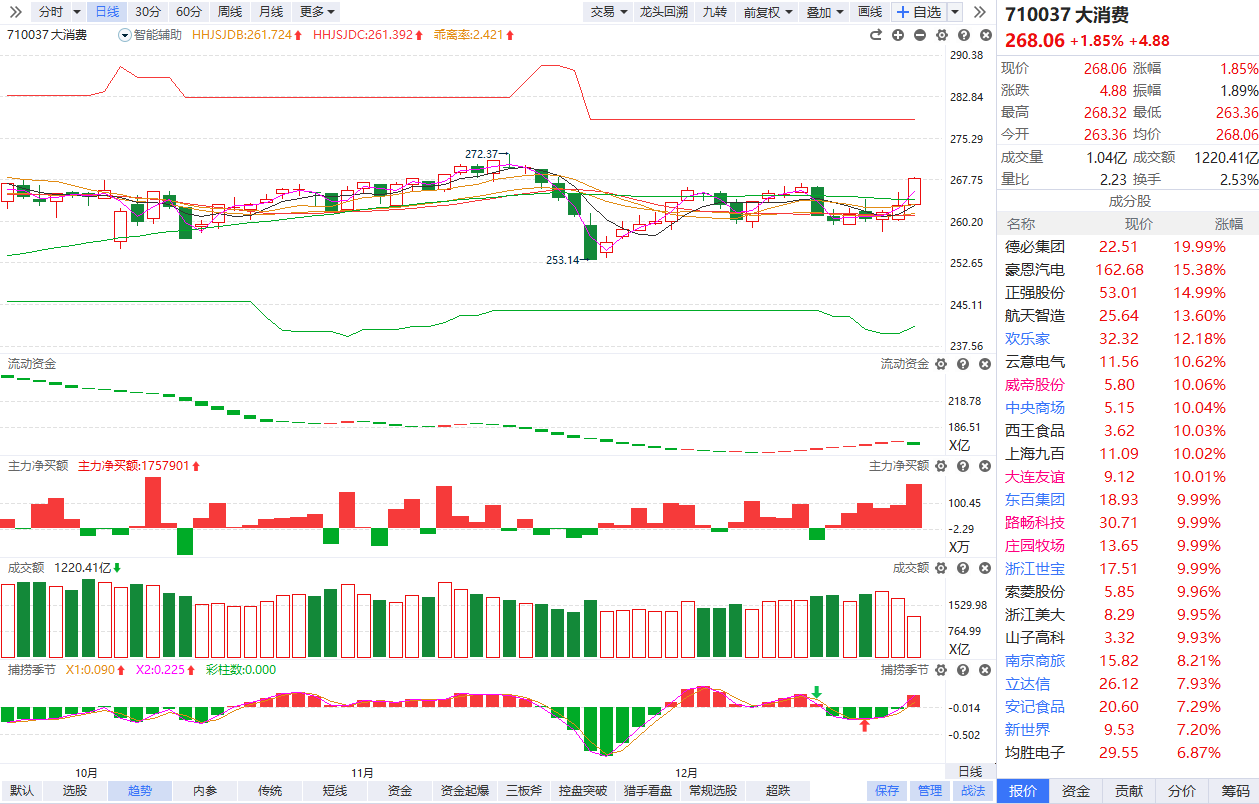The height and width of the screenshot is (804, 1259).
Task: Toggle the 智能辅助 option
Action: (x=151, y=35)
